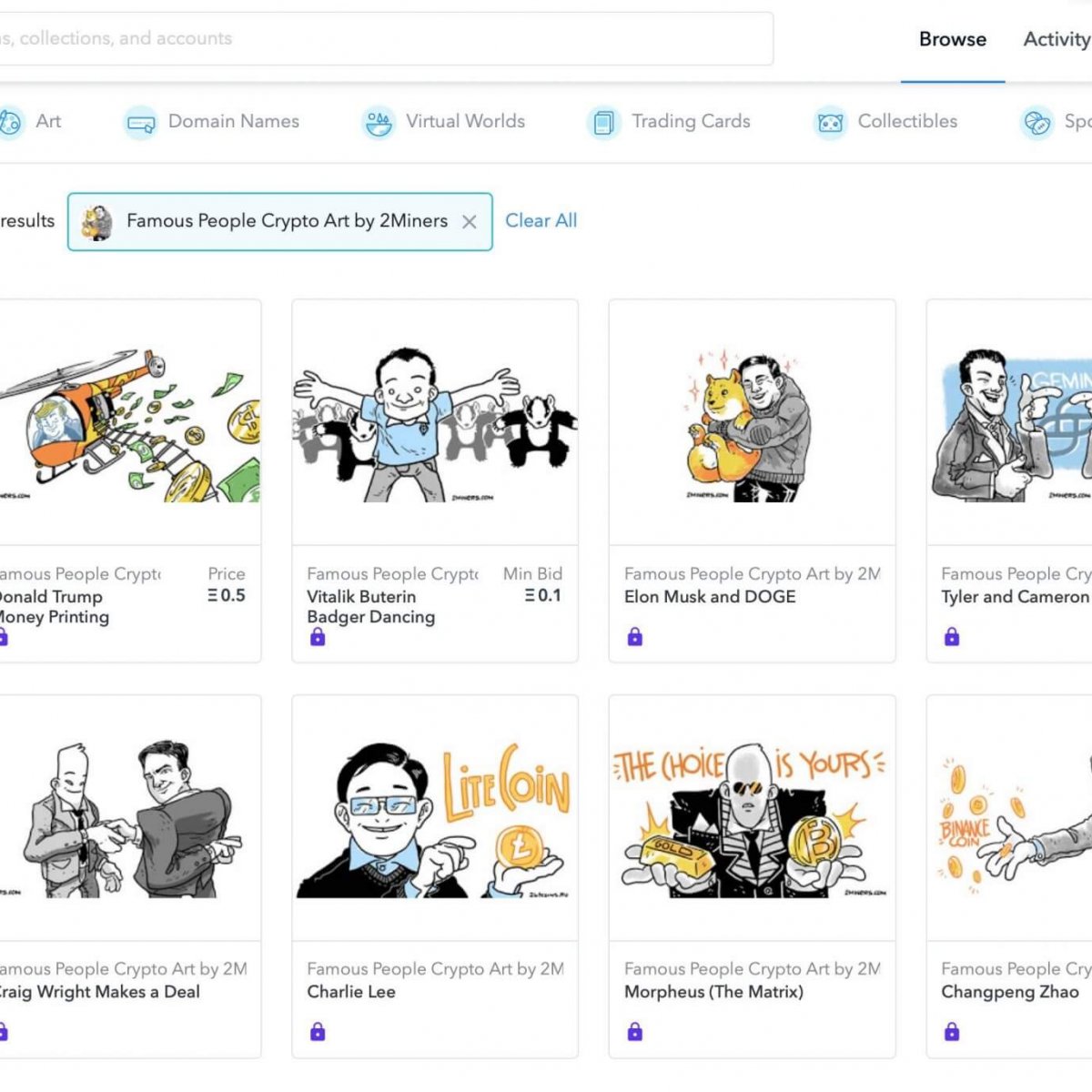Open the Charlie Lee LiteCoin artwork
Screen dimensions: 1092x1092
click(x=435, y=819)
